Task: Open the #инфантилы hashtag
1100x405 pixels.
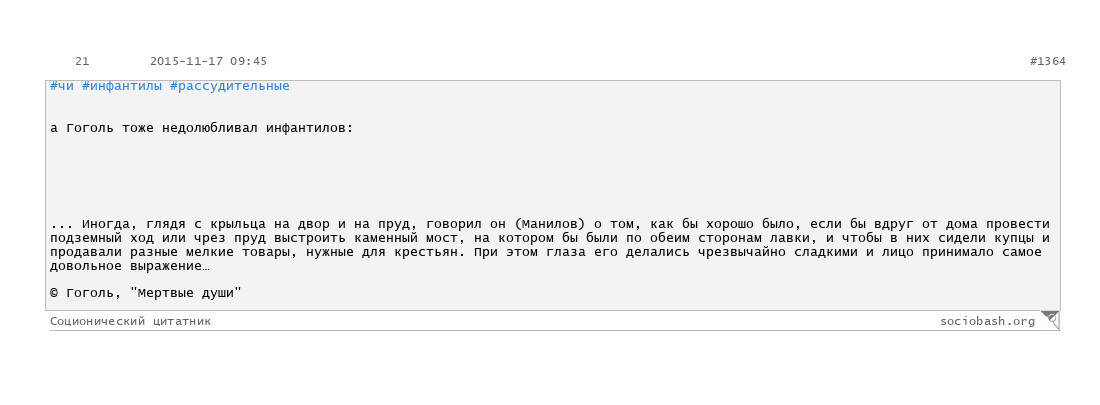Action: tap(121, 86)
